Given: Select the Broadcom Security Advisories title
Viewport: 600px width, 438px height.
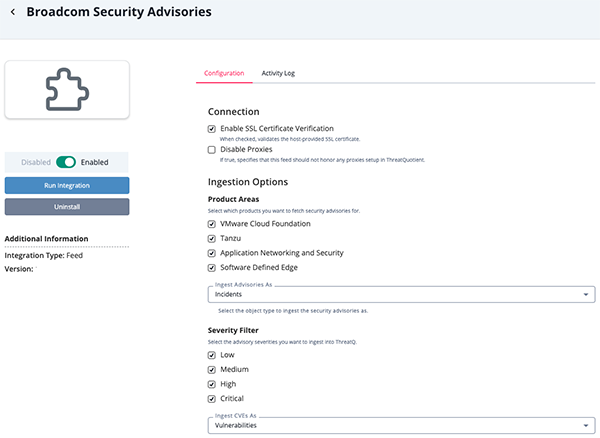Looking at the screenshot, I should [119, 12].
